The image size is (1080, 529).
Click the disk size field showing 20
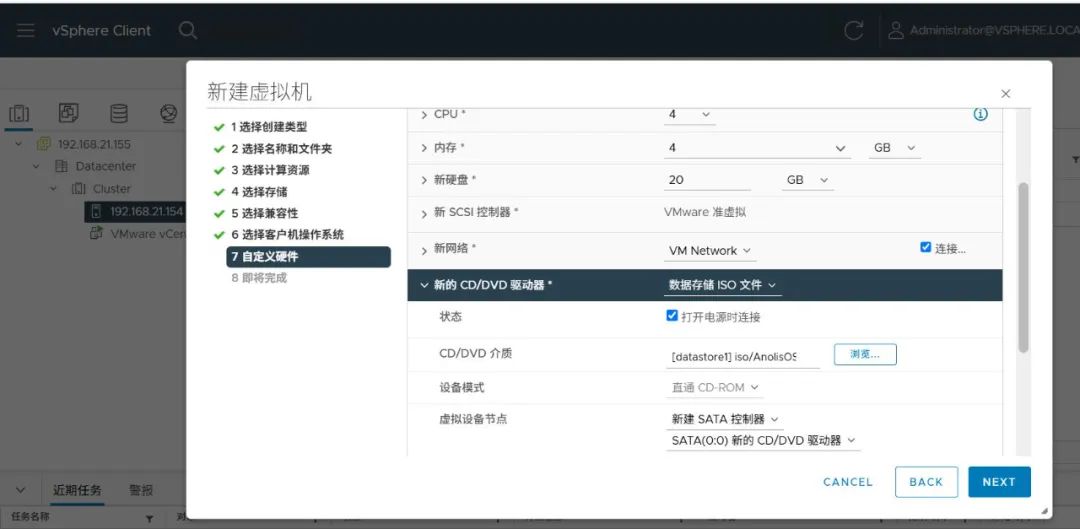pyautogui.click(x=708, y=180)
